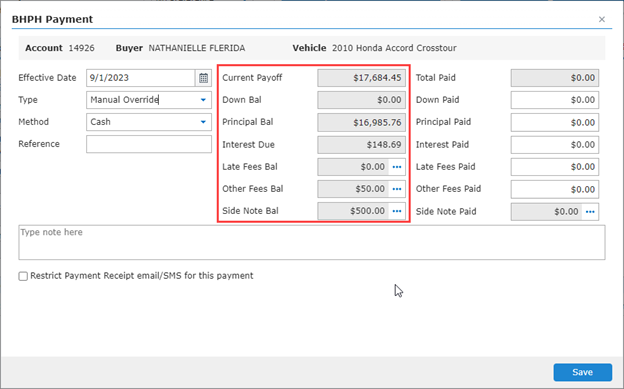This screenshot has width=624, height=389.
Task: Edit the Principal Paid amount
Action: (555, 122)
